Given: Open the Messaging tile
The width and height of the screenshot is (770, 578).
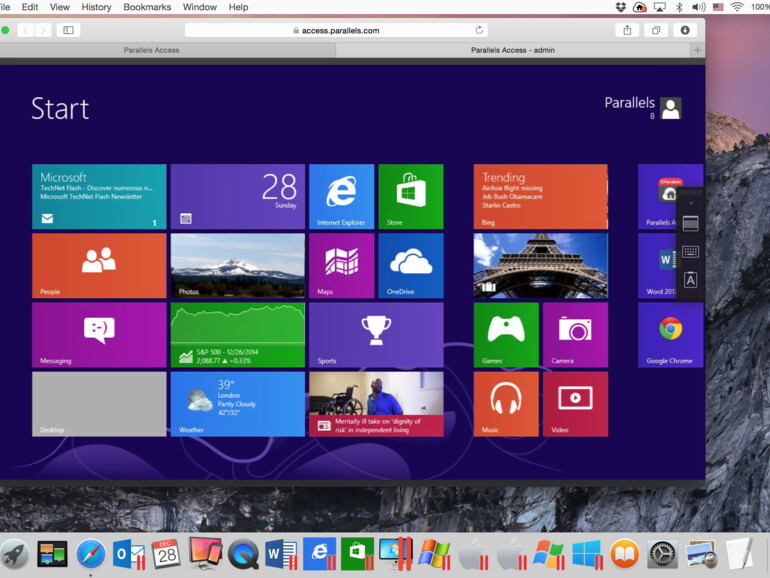Looking at the screenshot, I should (x=99, y=335).
